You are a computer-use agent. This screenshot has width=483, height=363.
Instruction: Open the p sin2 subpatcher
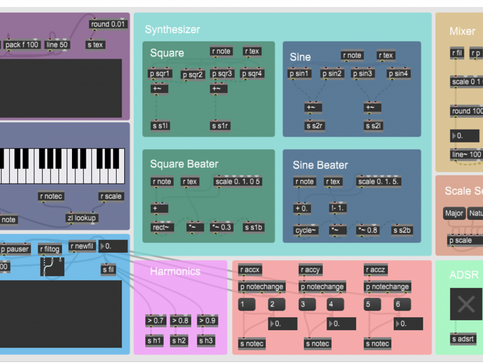[332, 74]
